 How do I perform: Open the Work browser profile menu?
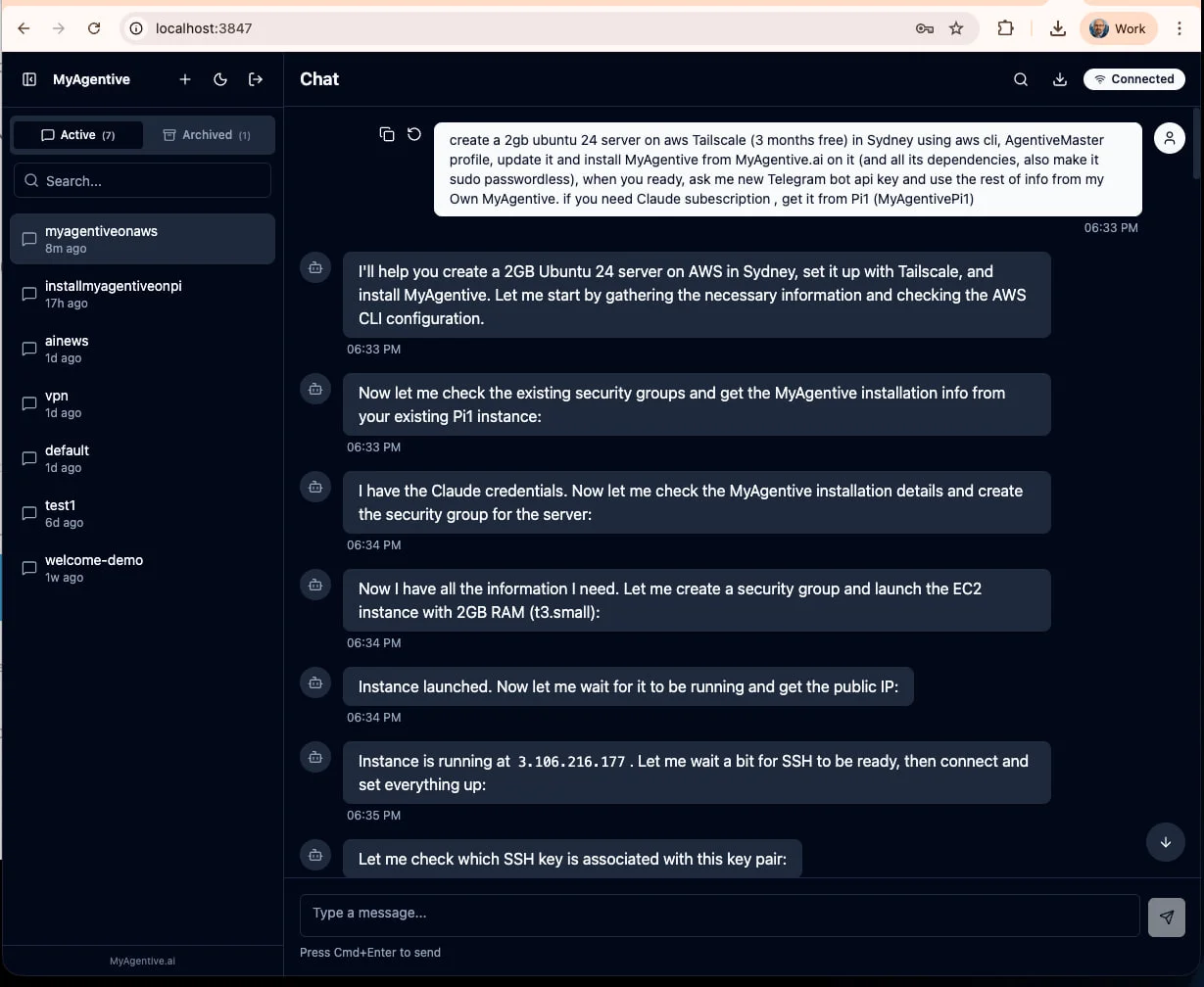point(1119,28)
